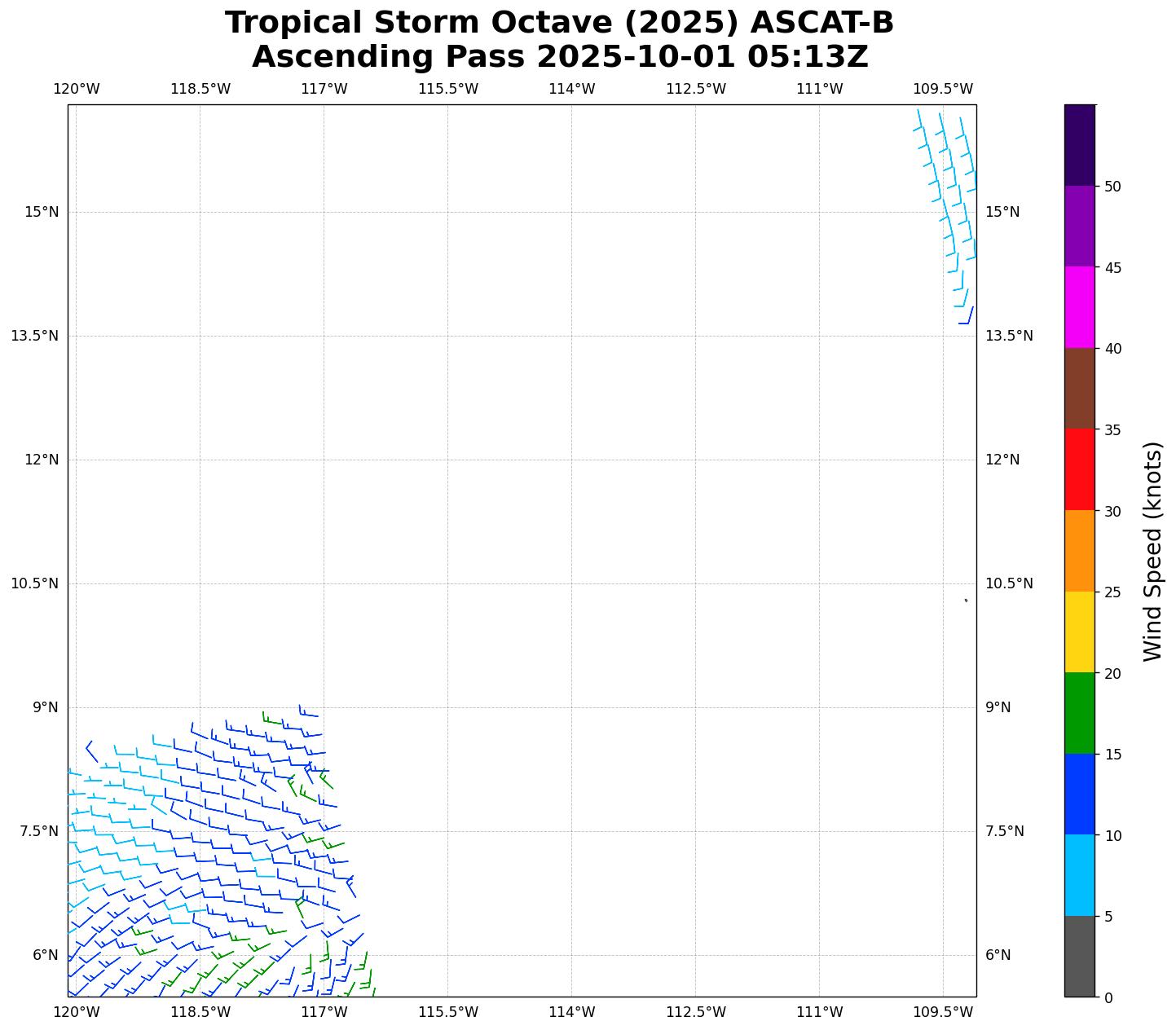Pick the yellow 20-25 knot colorbar segment
Screen dimensions: 1176x1030
pyautogui.click(x=1079, y=632)
